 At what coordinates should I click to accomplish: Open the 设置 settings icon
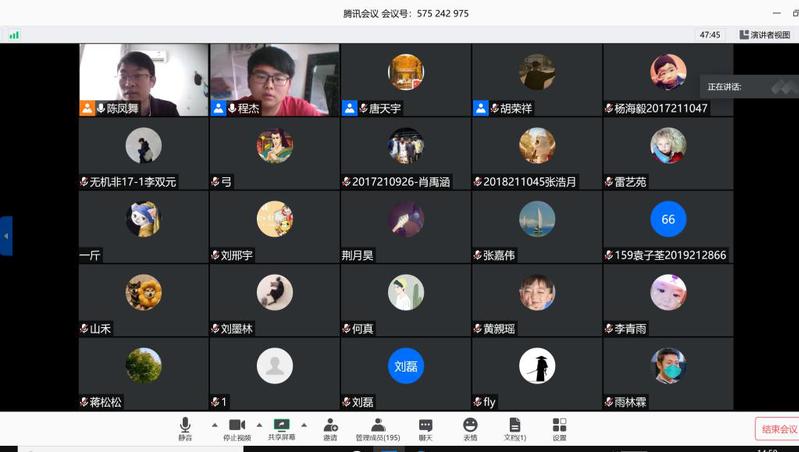tap(559, 429)
